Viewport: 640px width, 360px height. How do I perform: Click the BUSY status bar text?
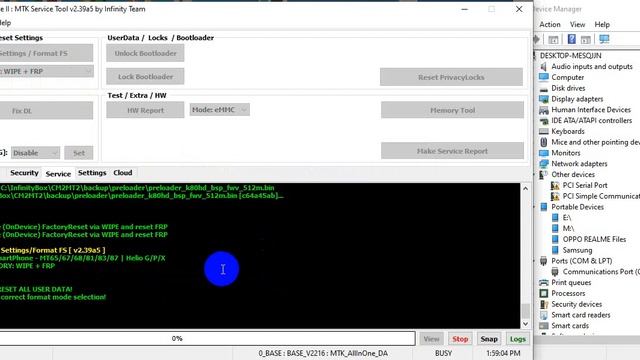[443, 353]
